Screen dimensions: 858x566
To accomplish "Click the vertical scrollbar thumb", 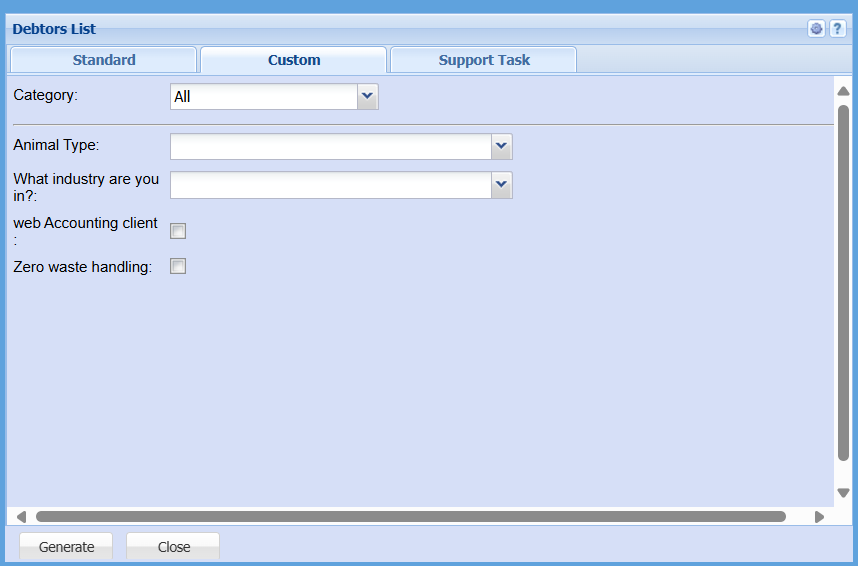I will coord(843,283).
